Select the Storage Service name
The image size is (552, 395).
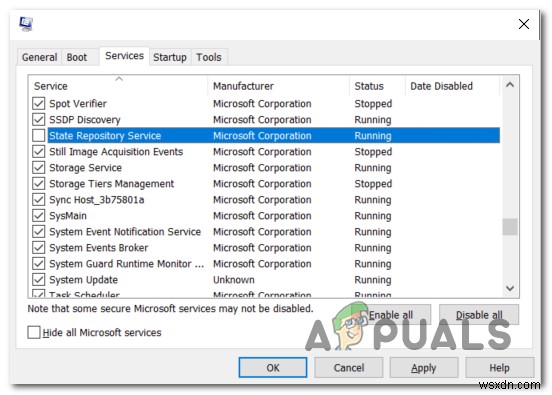pos(86,168)
